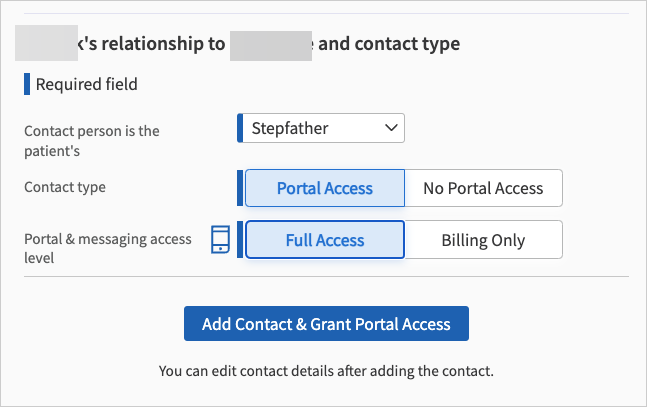Select Portal Access contact type
This screenshot has width=647, height=407.
pos(324,188)
